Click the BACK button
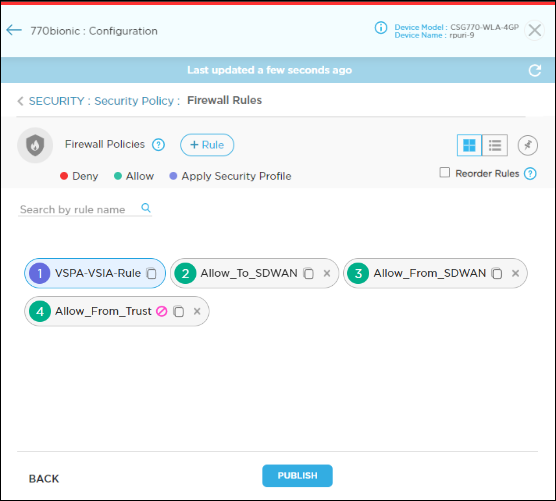556x501 pixels. 44,479
